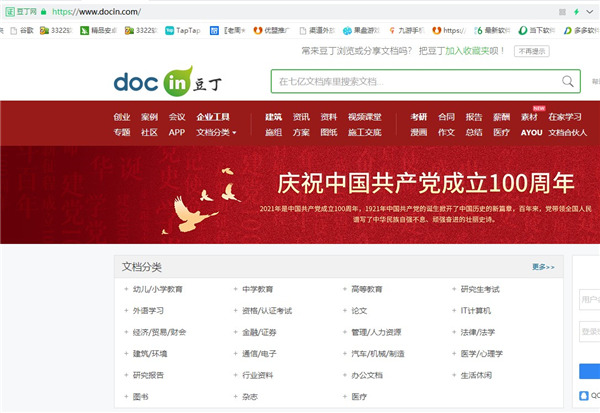
Task: Open the 杂志 category link
Action: pyautogui.click(x=250, y=397)
